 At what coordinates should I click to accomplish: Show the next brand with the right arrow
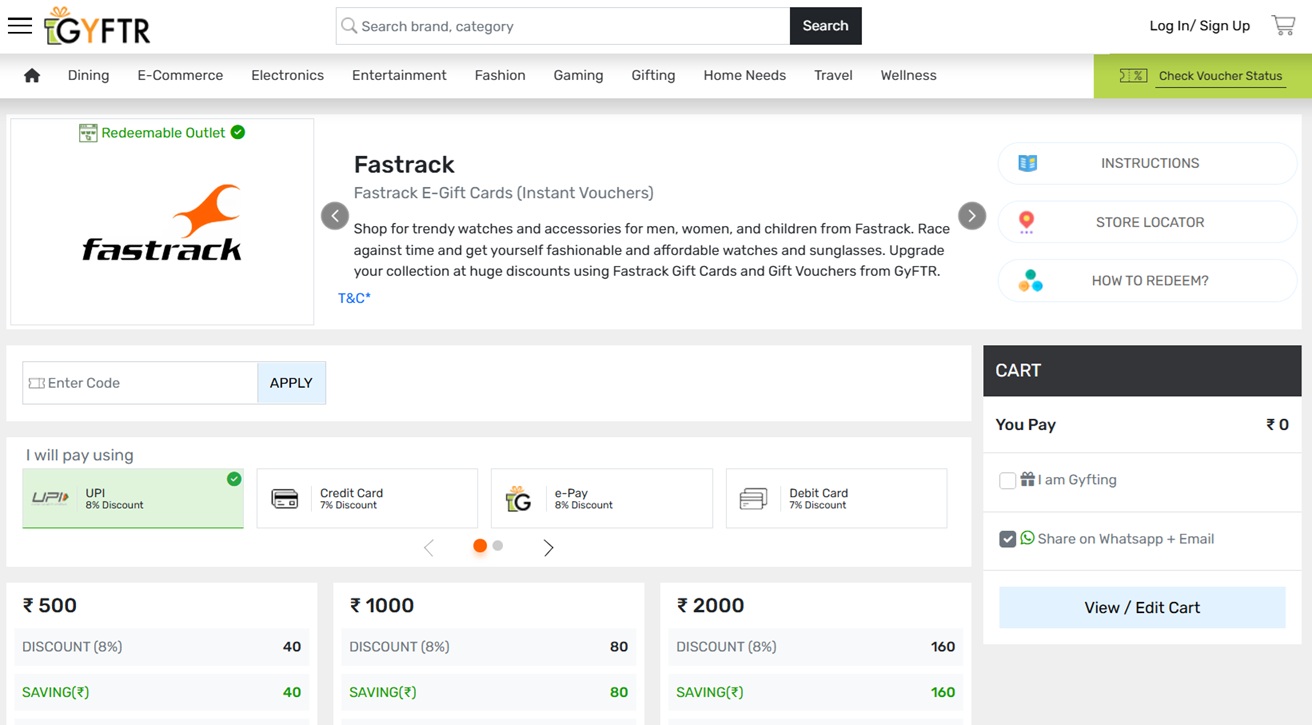pyautogui.click(x=971, y=216)
